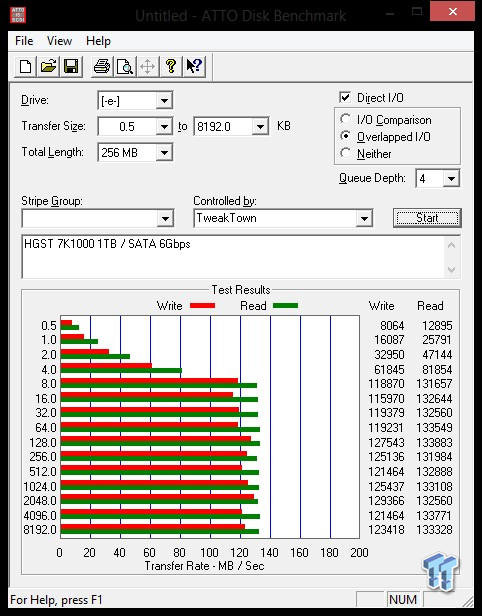Open About with the question mark icon
Screen dimensions: 482x616
click(171, 66)
